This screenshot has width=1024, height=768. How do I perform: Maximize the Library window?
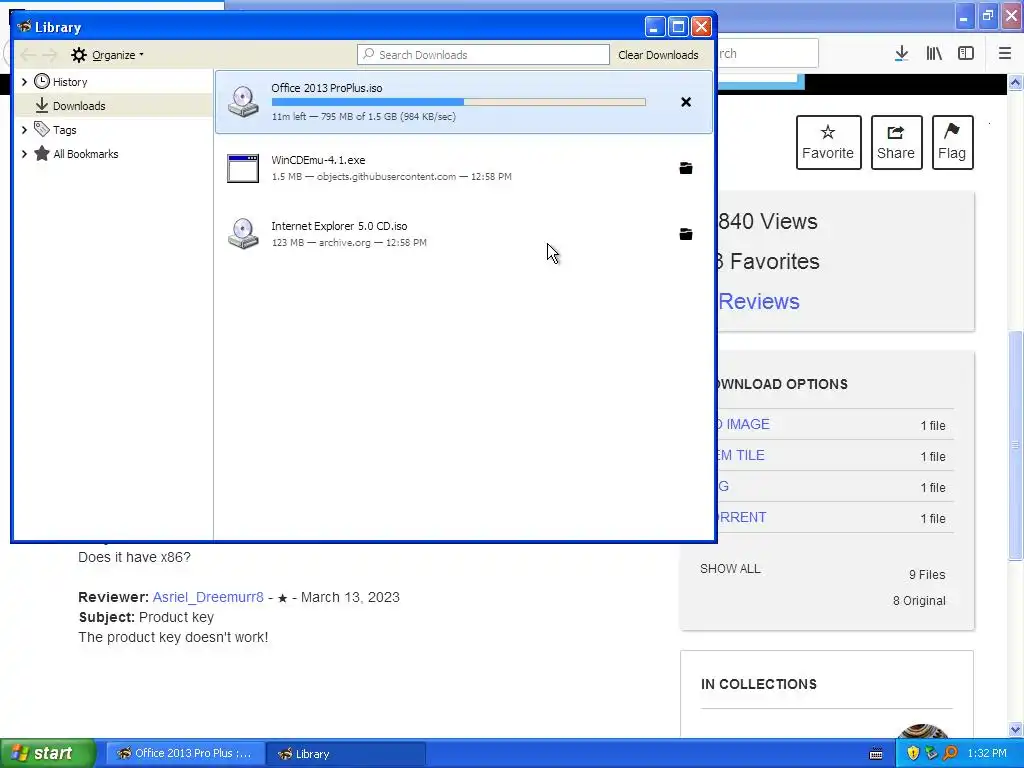point(679,27)
